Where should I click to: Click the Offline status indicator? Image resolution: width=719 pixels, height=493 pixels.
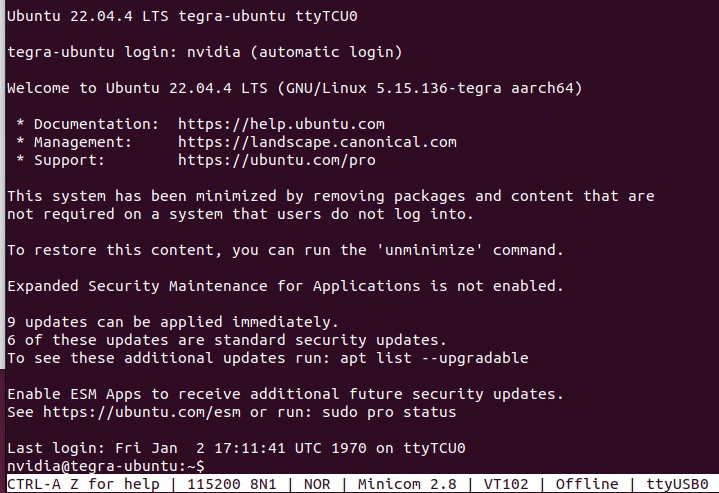point(587,484)
